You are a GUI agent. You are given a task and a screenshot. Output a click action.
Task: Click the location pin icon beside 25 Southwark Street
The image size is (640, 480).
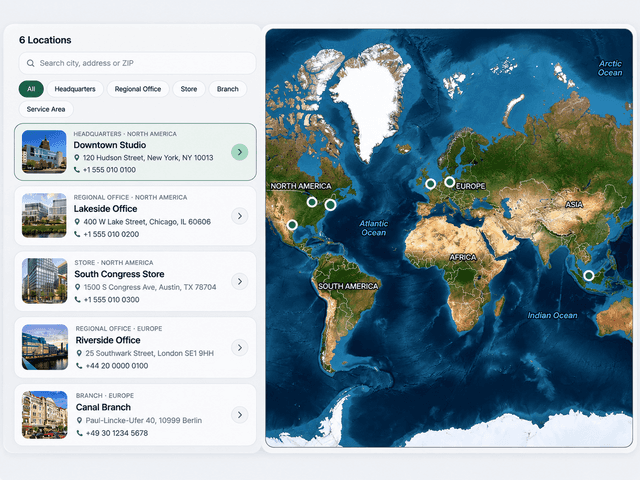(79, 353)
